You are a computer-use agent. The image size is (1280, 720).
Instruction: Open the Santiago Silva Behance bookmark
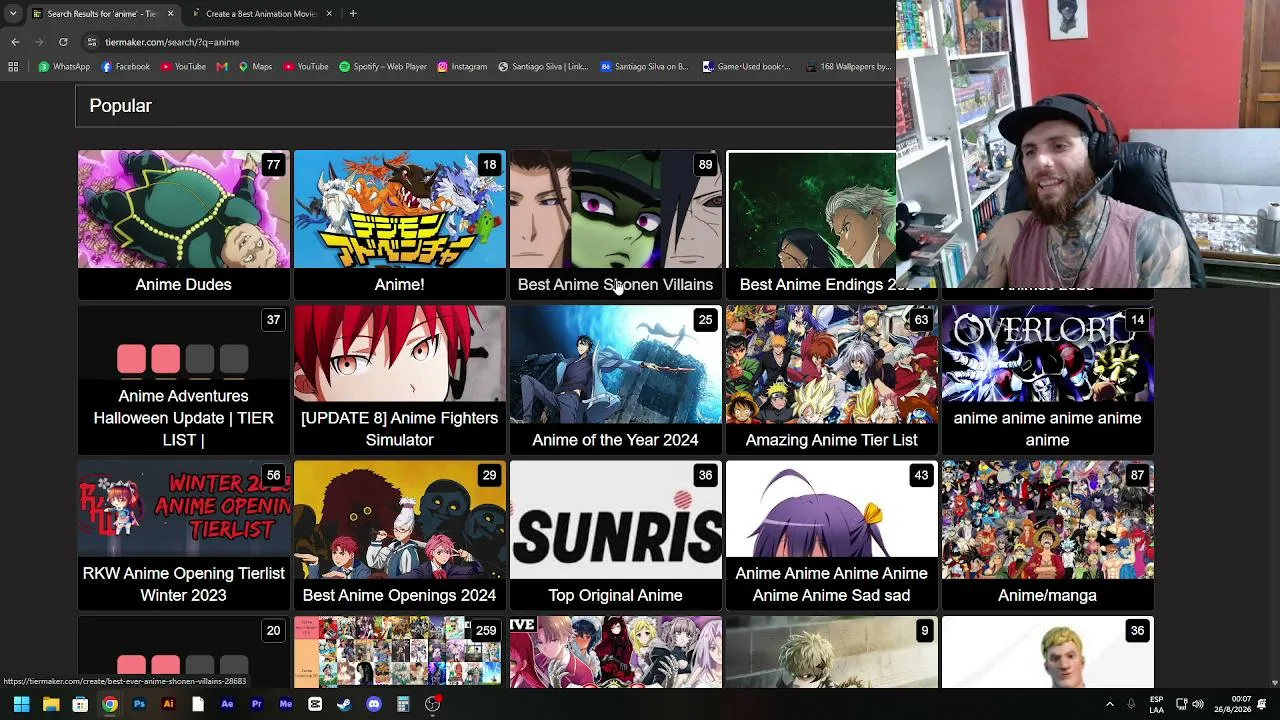pos(645,67)
